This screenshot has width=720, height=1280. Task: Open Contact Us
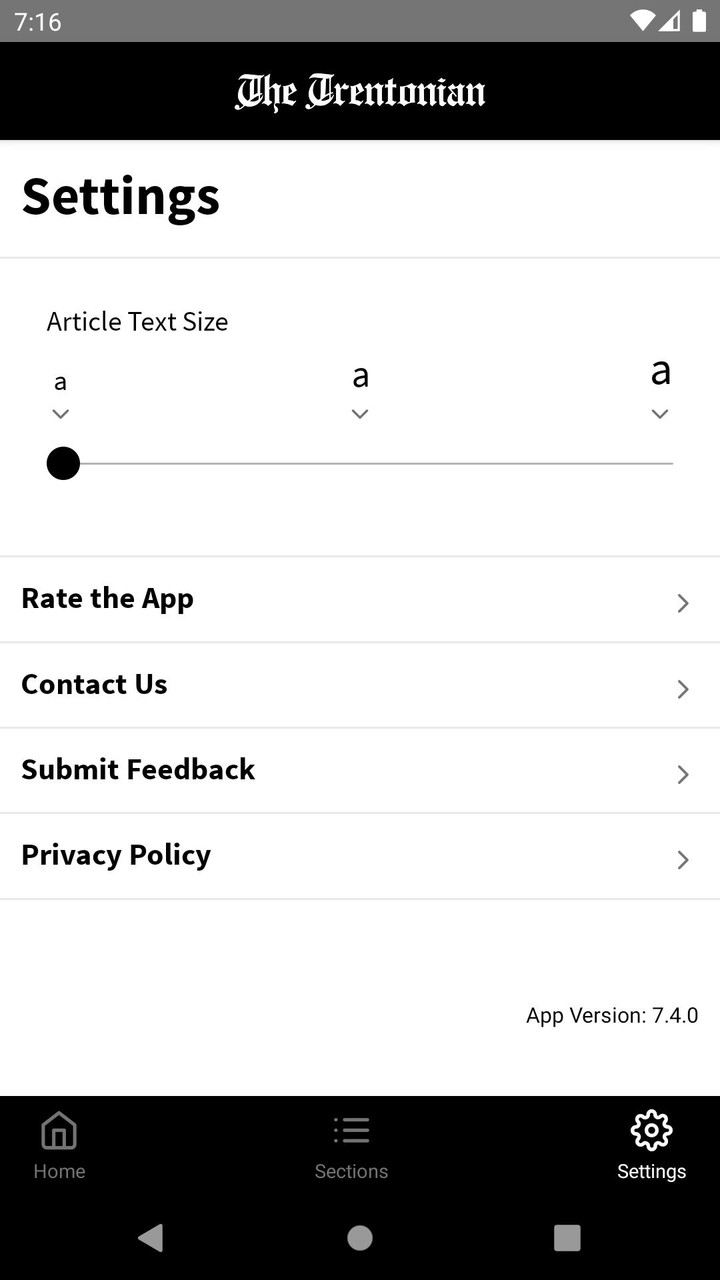click(94, 685)
